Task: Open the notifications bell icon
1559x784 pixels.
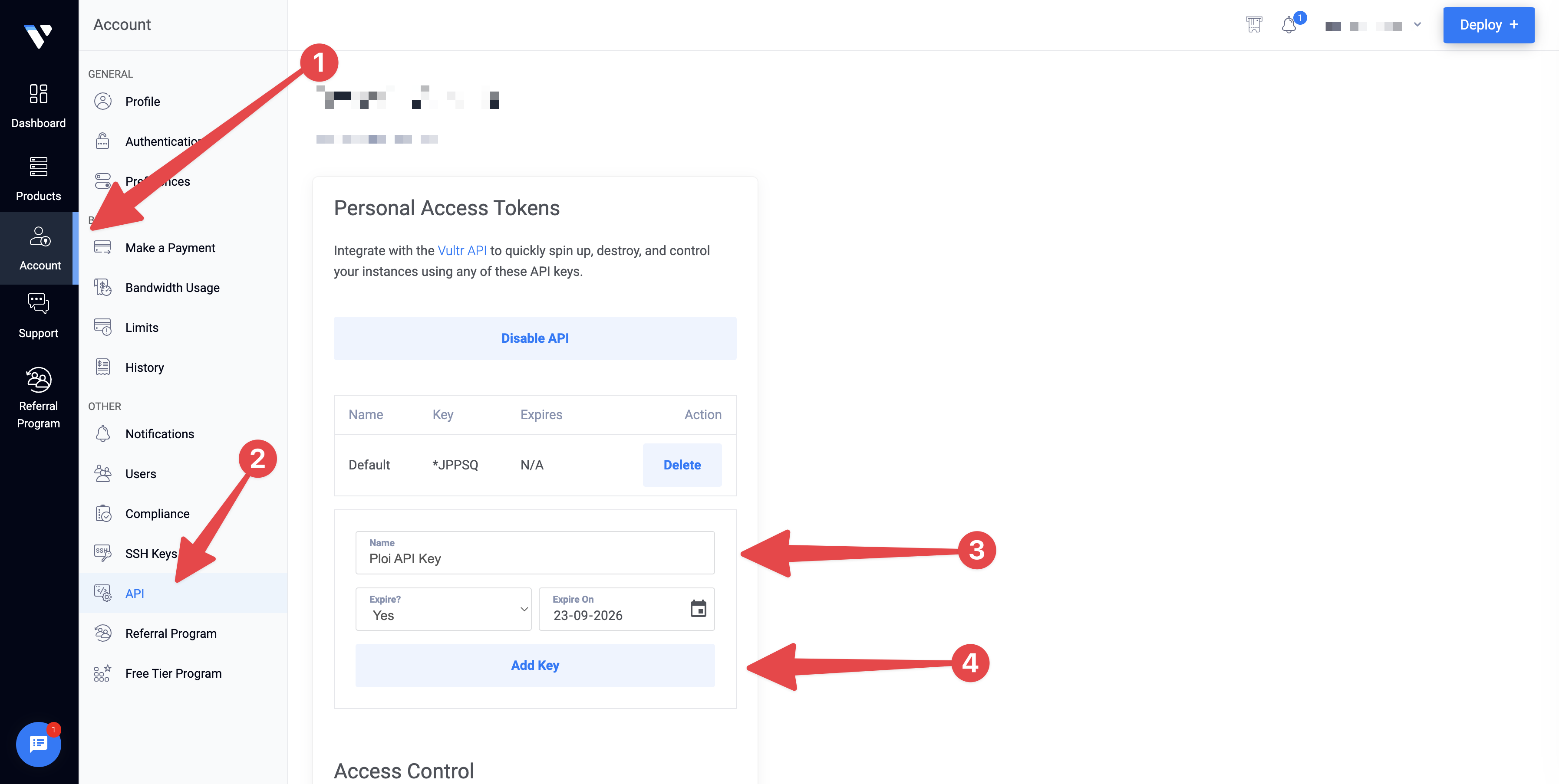Action: pyautogui.click(x=1289, y=26)
